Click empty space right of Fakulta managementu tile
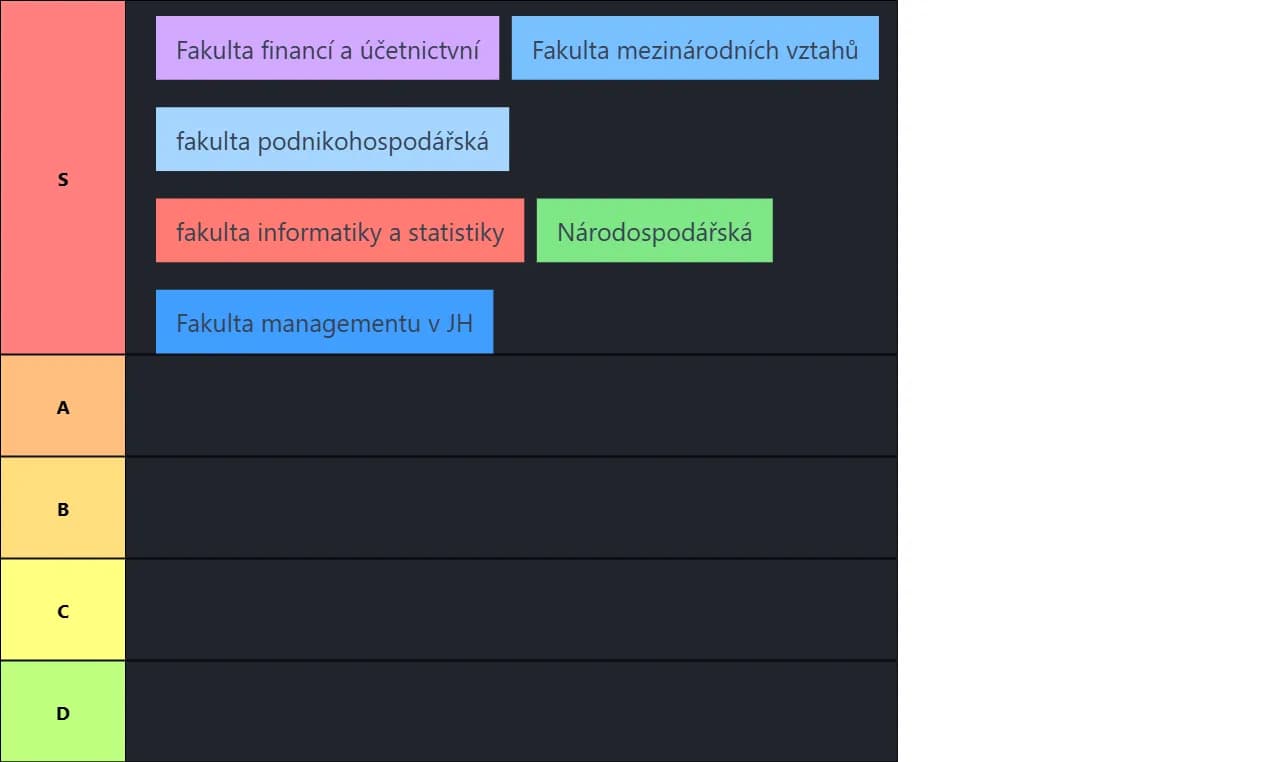 pyautogui.click(x=695, y=322)
